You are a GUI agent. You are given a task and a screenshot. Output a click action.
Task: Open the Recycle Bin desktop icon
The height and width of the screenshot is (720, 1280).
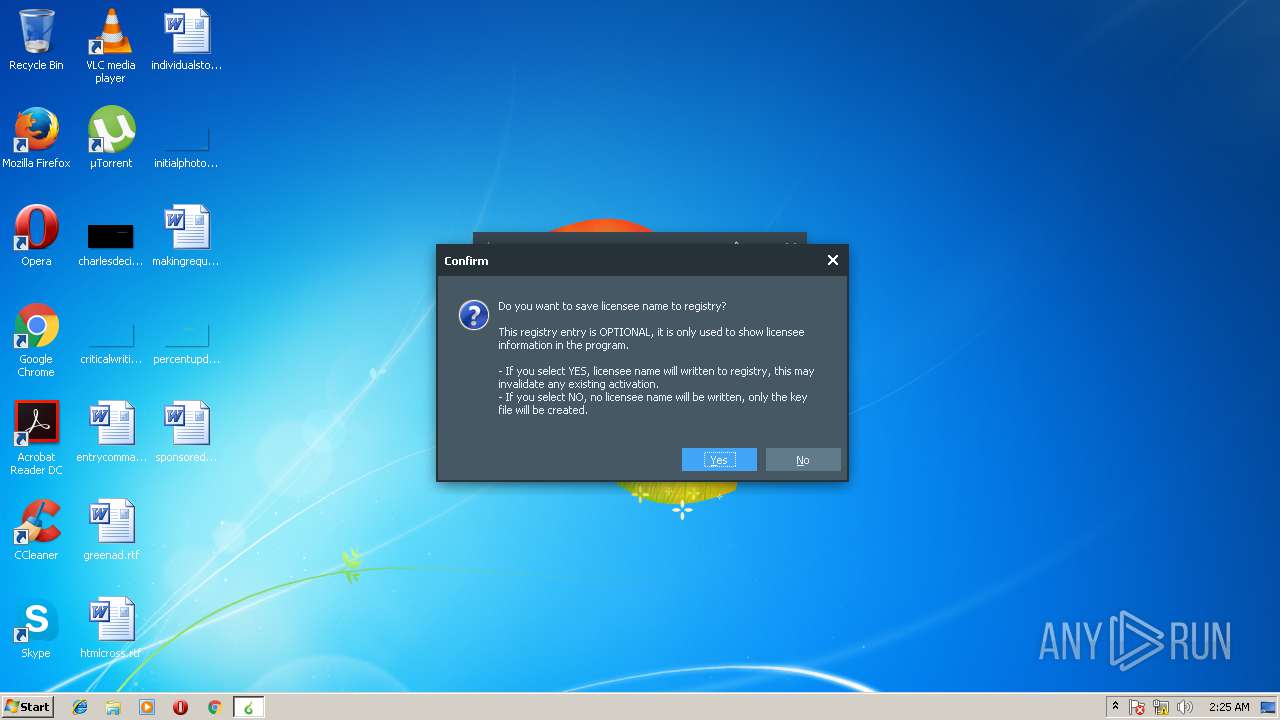coord(36,40)
